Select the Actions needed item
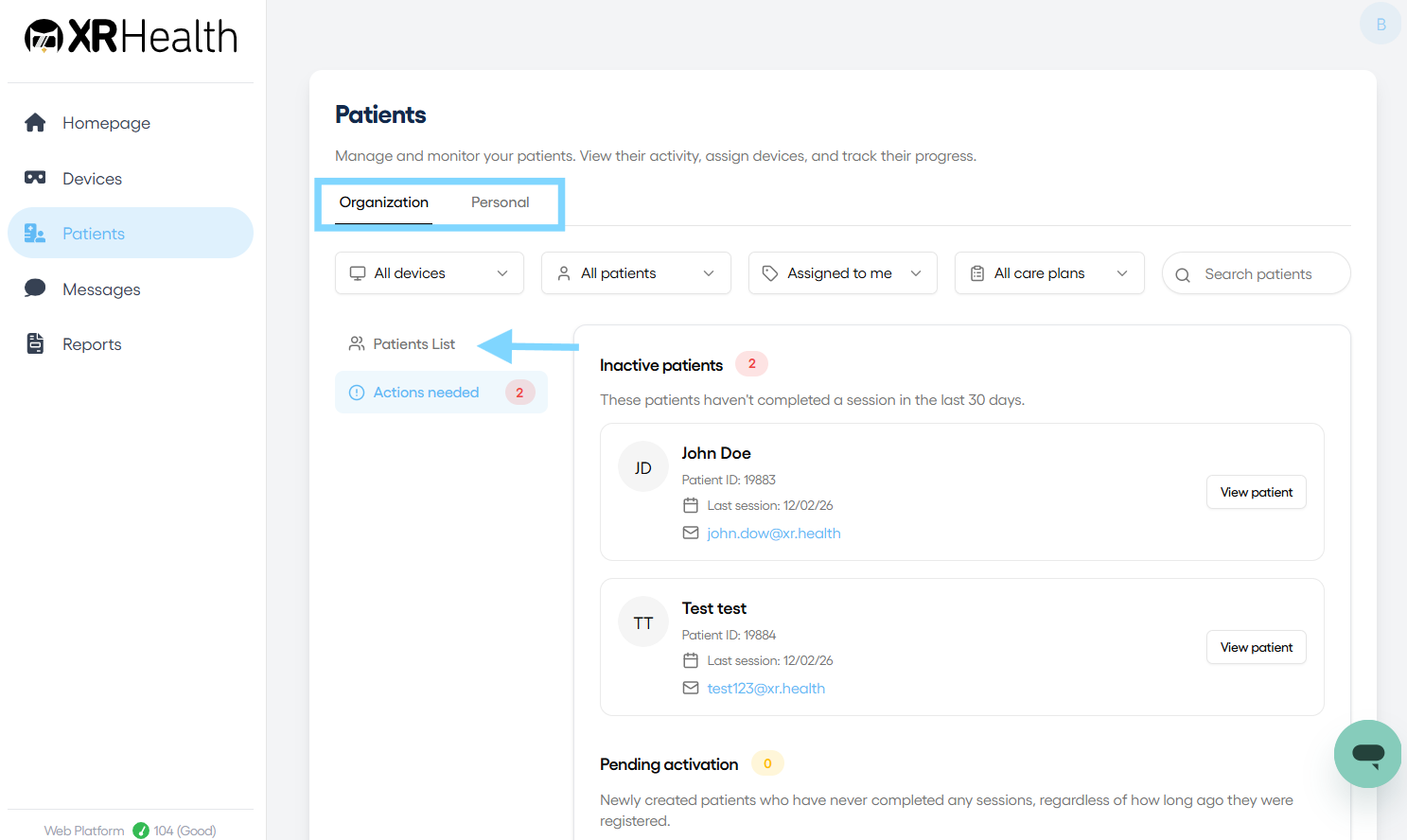 click(441, 393)
